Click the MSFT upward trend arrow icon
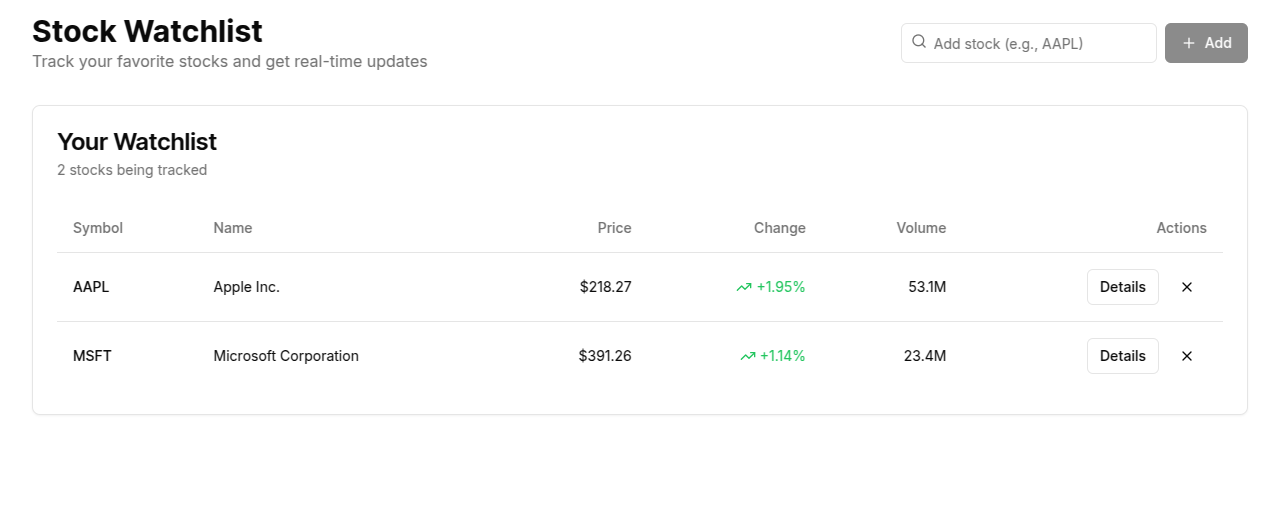Screen dimensions: 1263x512 tap(748, 356)
